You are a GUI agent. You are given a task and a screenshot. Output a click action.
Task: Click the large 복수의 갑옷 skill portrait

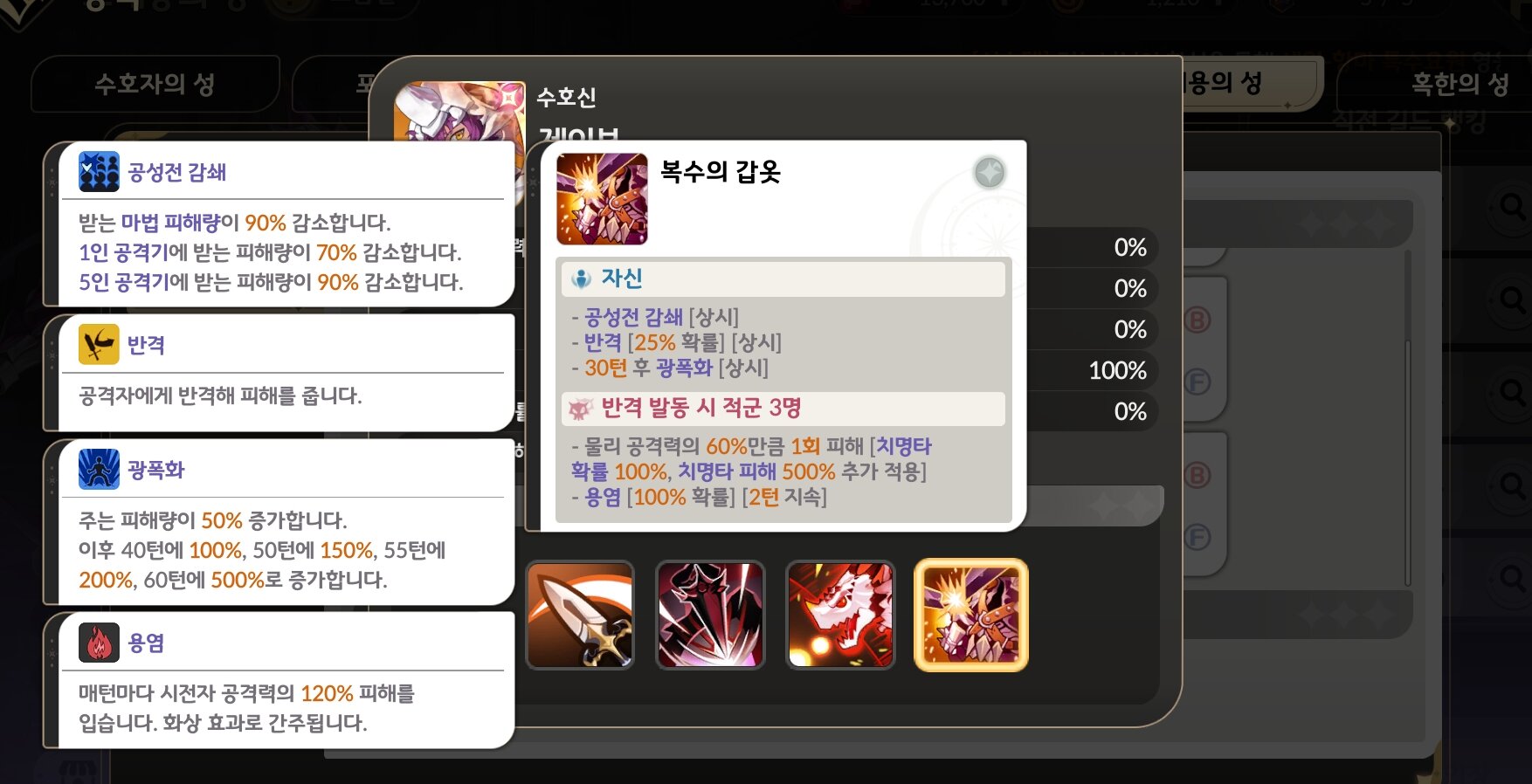pyautogui.click(x=602, y=199)
